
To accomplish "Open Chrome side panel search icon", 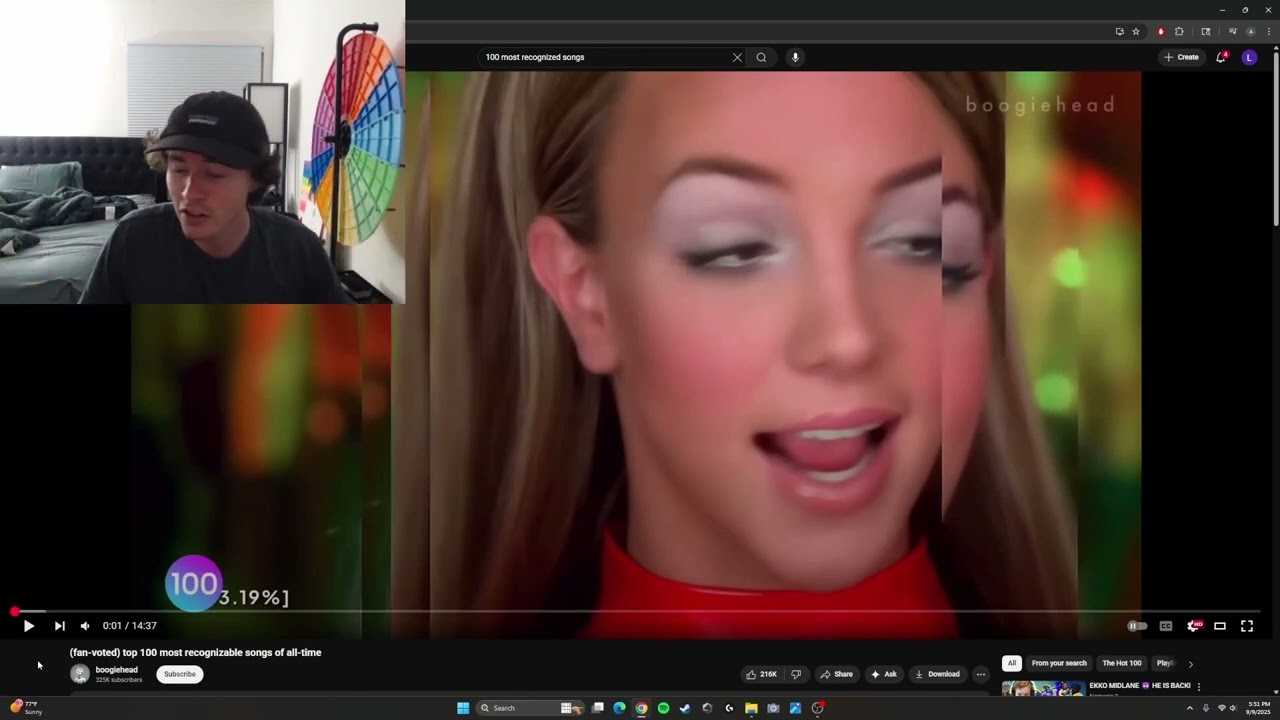I will [1206, 31].
